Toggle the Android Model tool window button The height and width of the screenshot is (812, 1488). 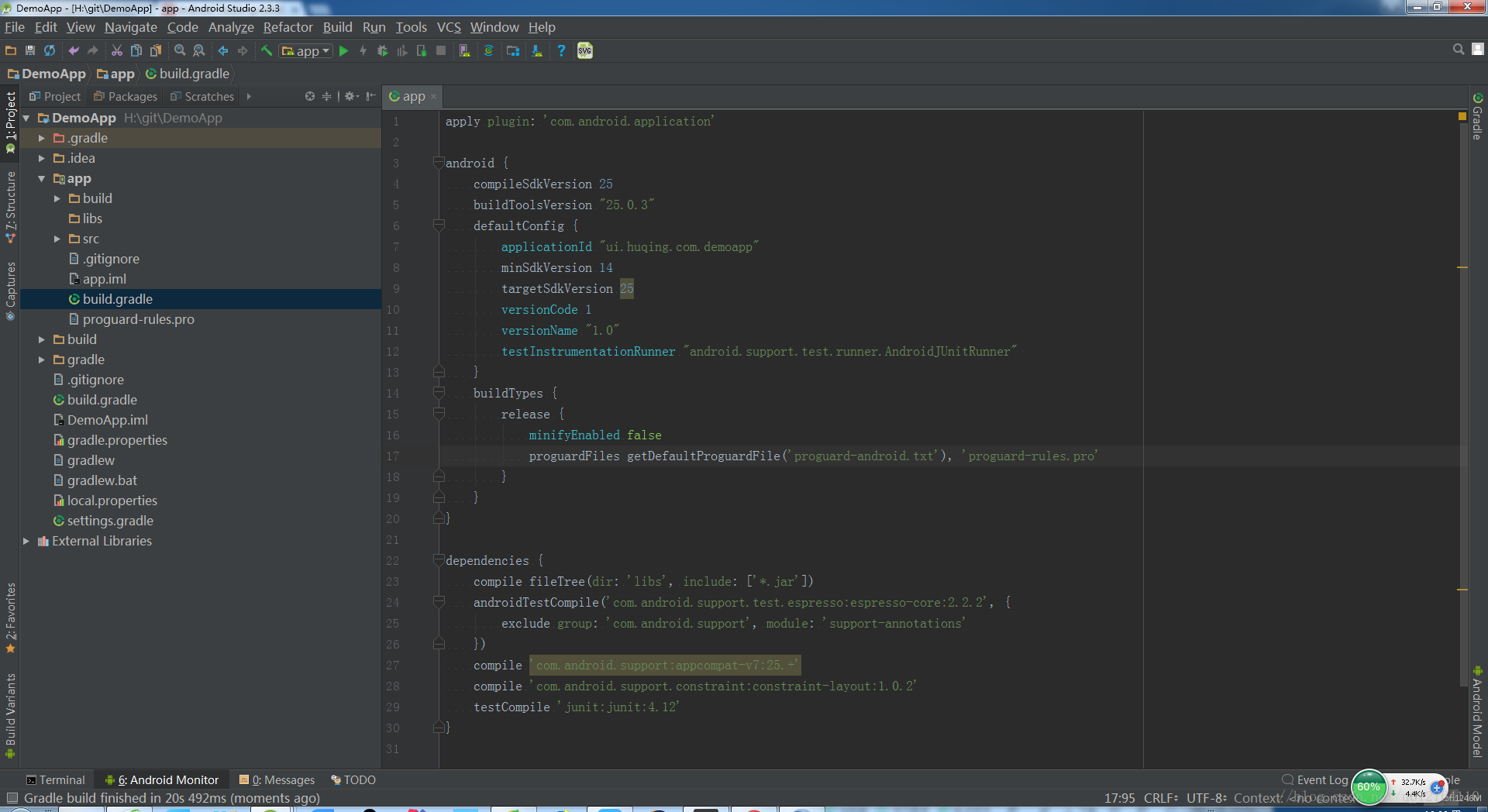(1478, 711)
